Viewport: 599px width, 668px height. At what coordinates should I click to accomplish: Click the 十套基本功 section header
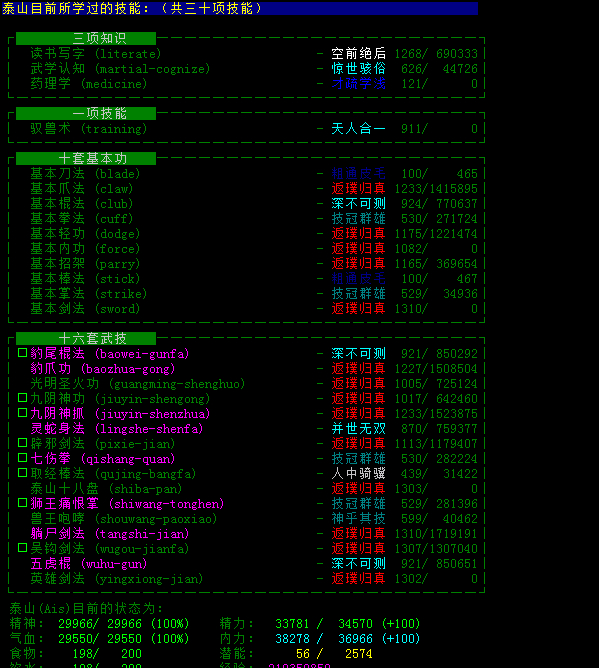tap(86, 158)
